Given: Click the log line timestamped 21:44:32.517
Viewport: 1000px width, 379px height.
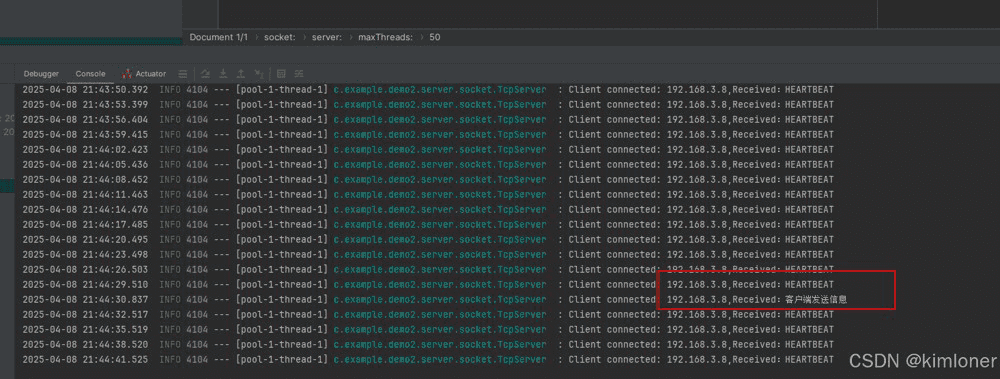Looking at the screenshot, I should tap(428, 315).
